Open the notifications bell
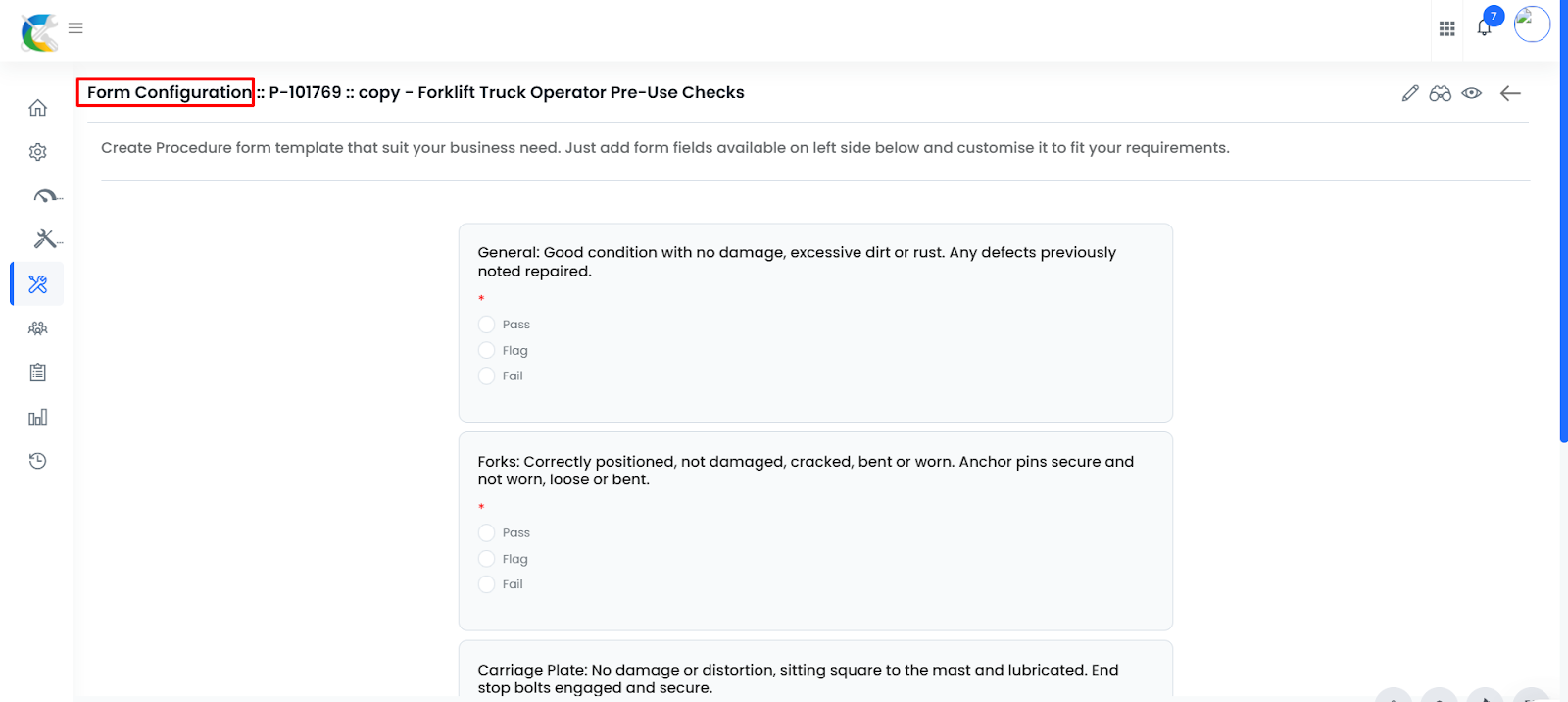This screenshot has height=702, width=1568. pyautogui.click(x=1485, y=27)
